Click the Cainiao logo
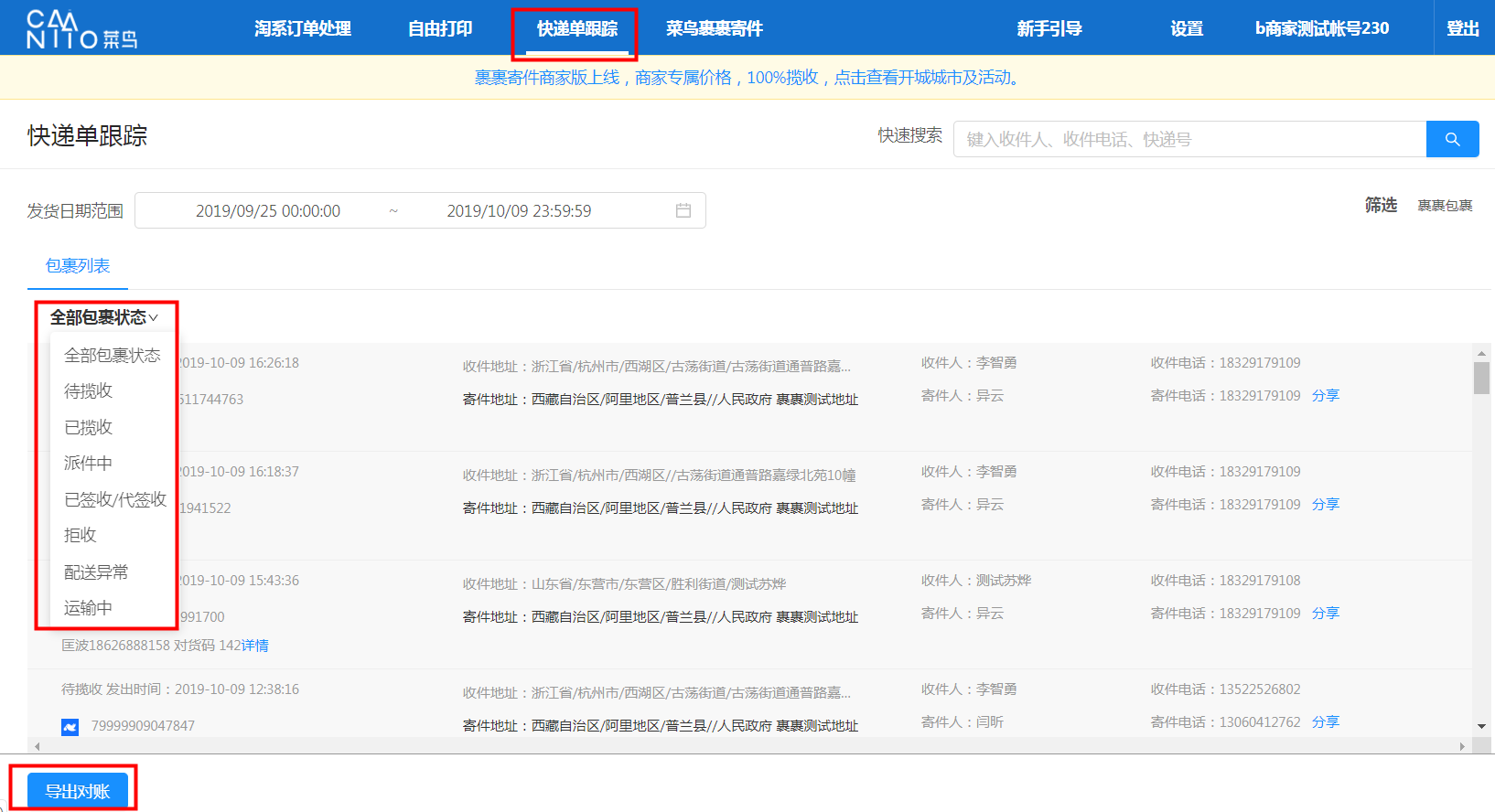This screenshot has height=812, width=1495. click(x=81, y=29)
